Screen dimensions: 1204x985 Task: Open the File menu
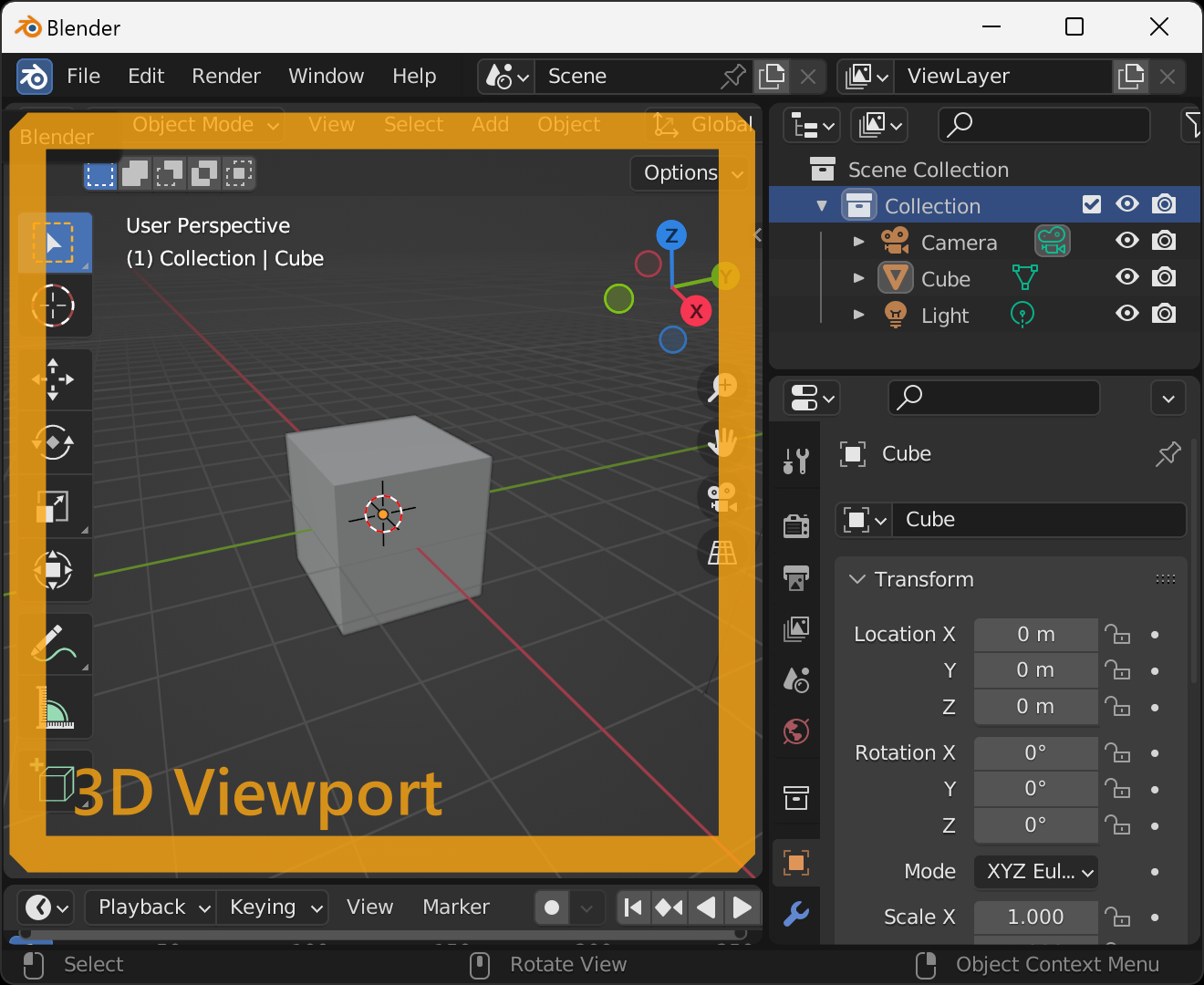pyautogui.click(x=84, y=77)
